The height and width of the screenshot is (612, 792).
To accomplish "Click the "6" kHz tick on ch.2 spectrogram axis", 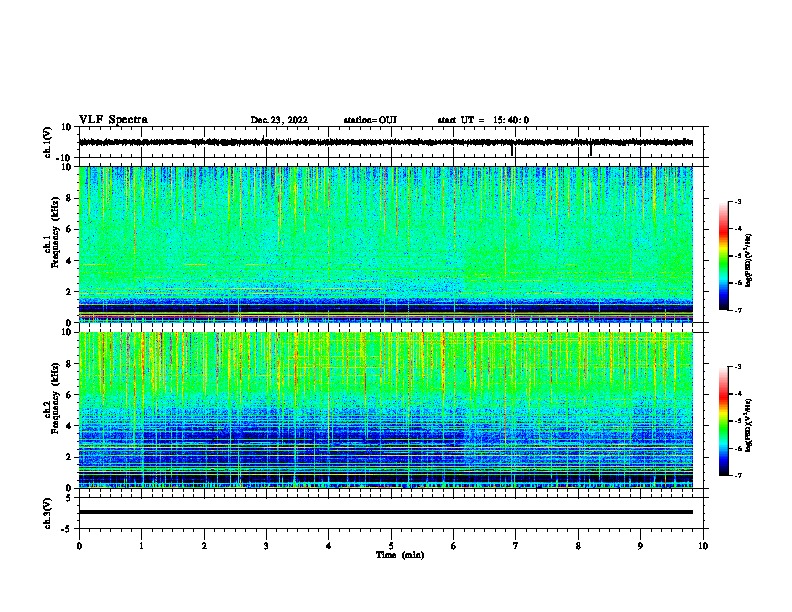I will 69,394.
